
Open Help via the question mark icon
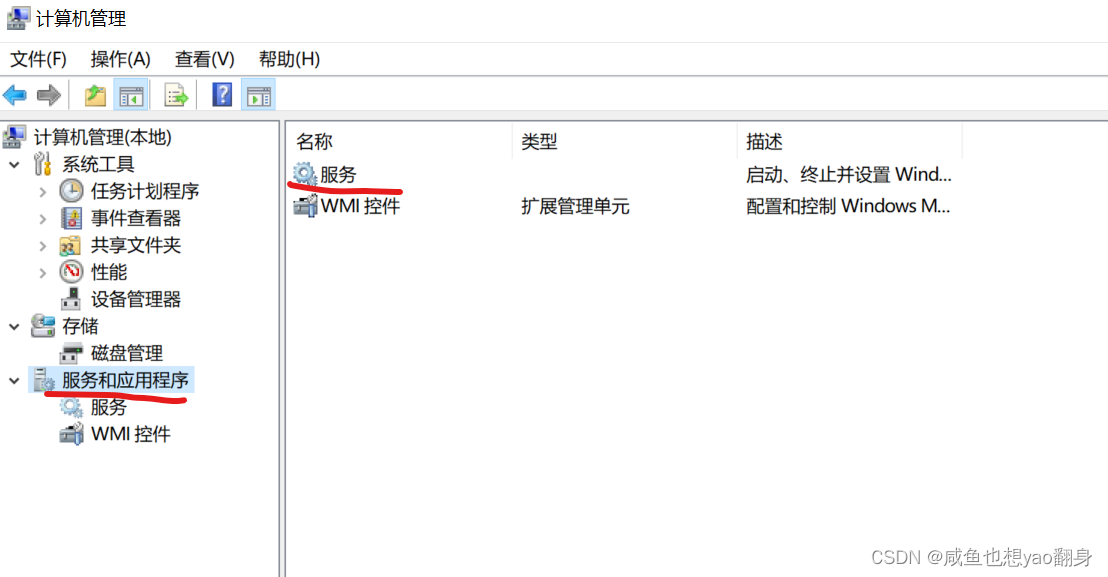[x=223, y=95]
